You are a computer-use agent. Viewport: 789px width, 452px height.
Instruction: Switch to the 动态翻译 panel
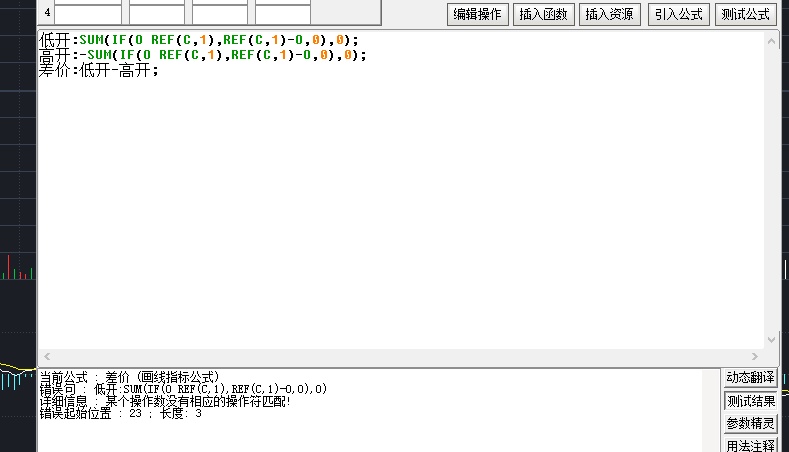pos(750,378)
